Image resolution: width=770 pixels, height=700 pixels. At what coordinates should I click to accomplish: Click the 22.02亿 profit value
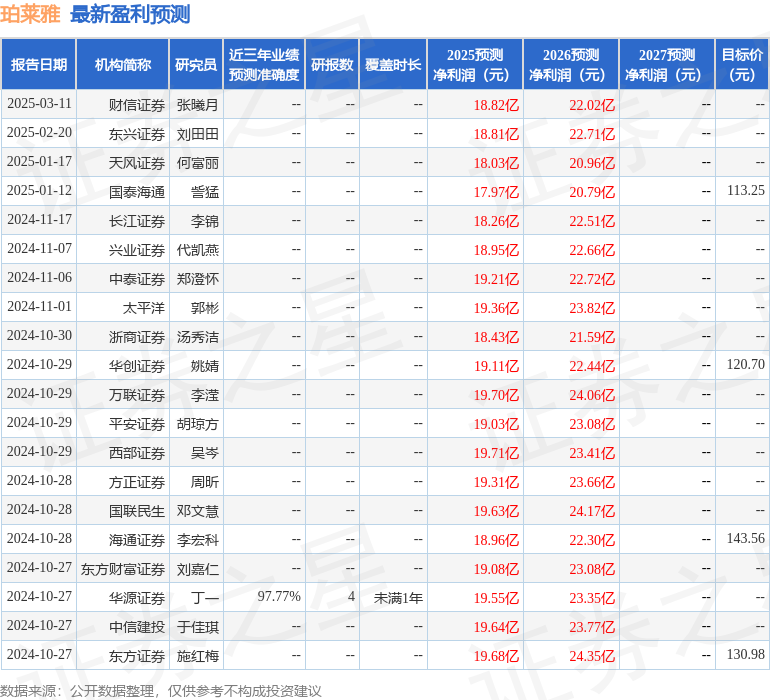coord(592,105)
